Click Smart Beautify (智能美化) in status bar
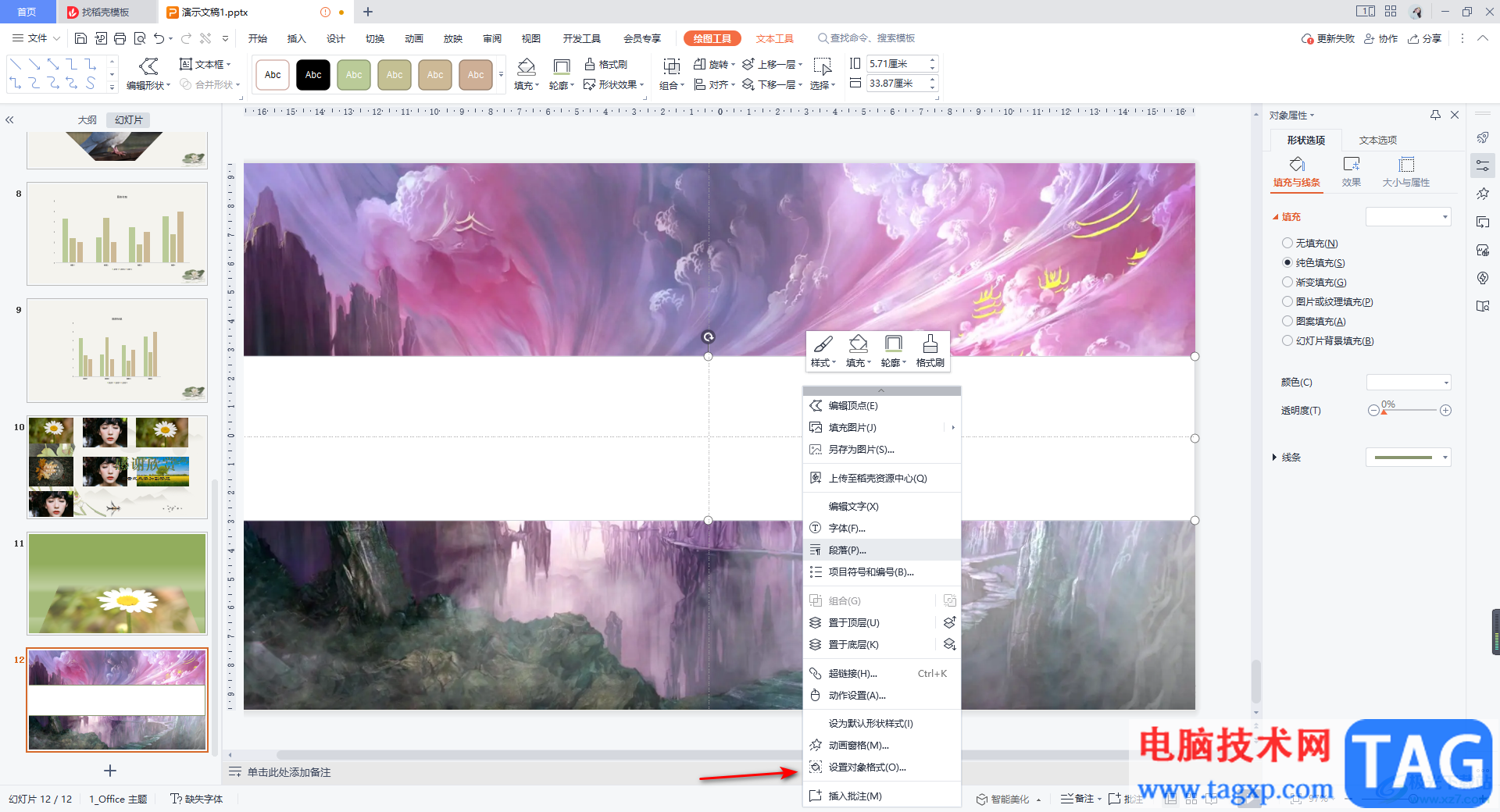The height and width of the screenshot is (812, 1500). coord(1009,799)
